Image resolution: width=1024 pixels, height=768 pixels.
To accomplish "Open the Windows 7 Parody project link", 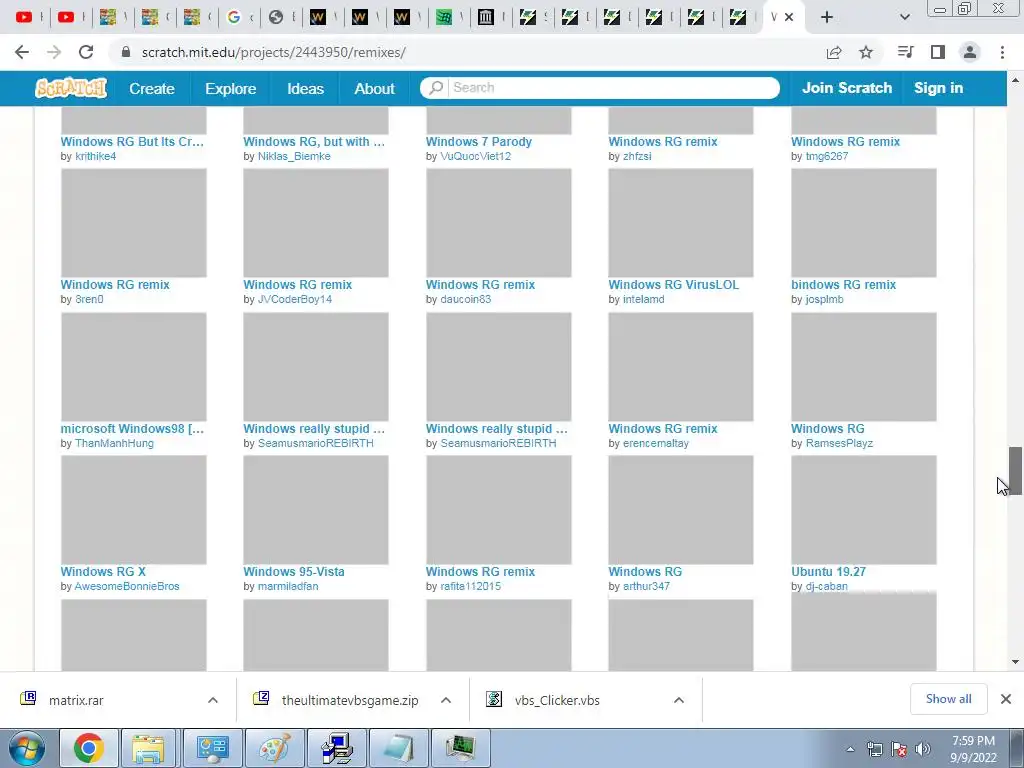I will 479,142.
